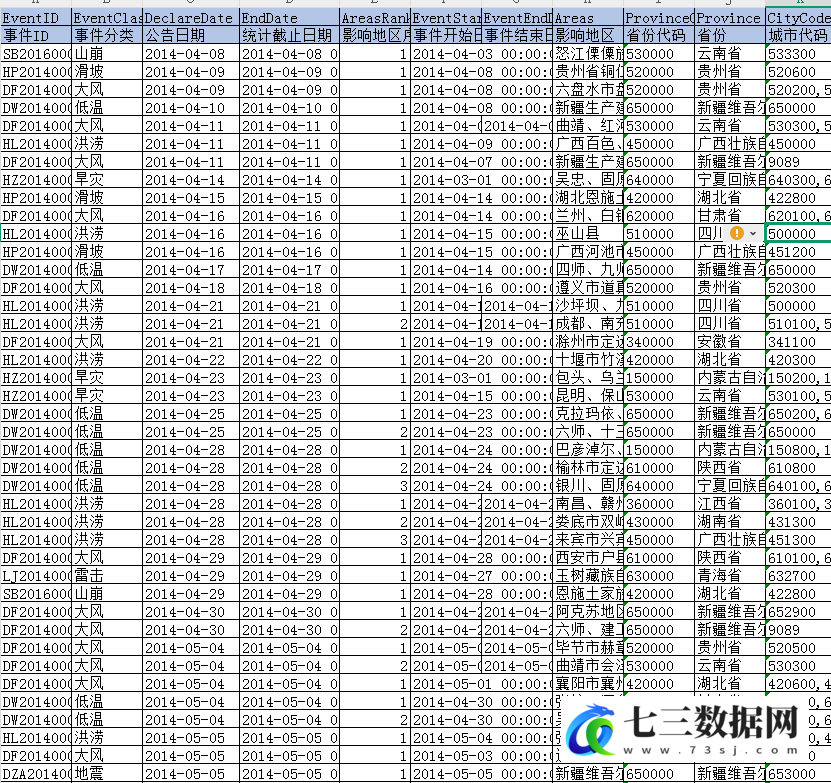Select the EndDate header cell
The width and height of the screenshot is (831, 783).
[x=289, y=17]
